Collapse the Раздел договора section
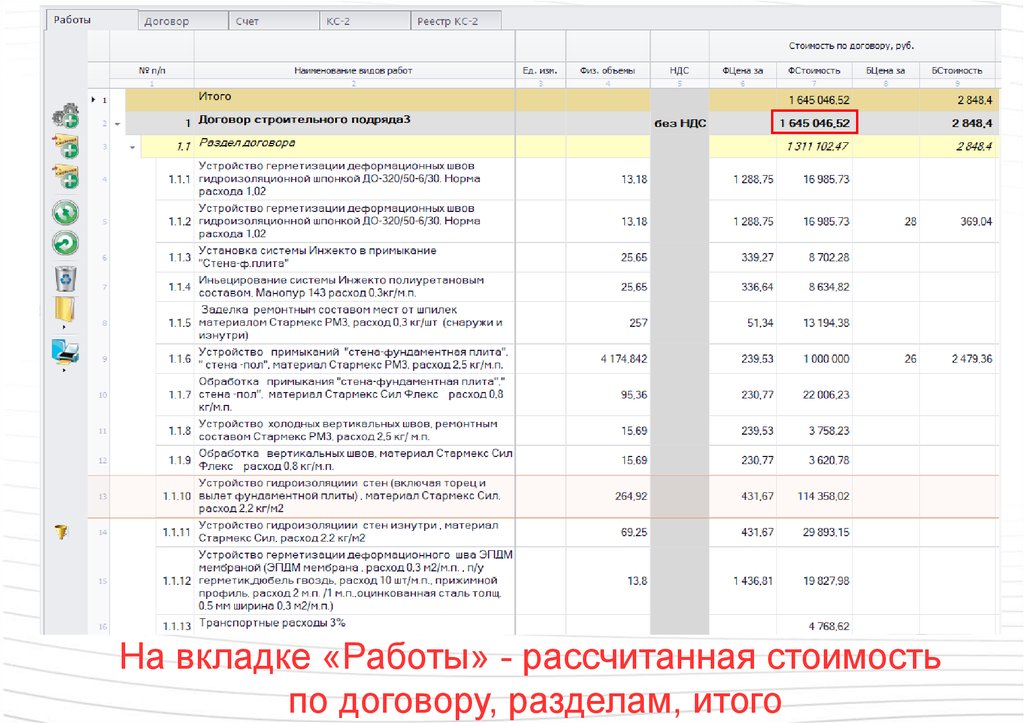 tap(131, 147)
